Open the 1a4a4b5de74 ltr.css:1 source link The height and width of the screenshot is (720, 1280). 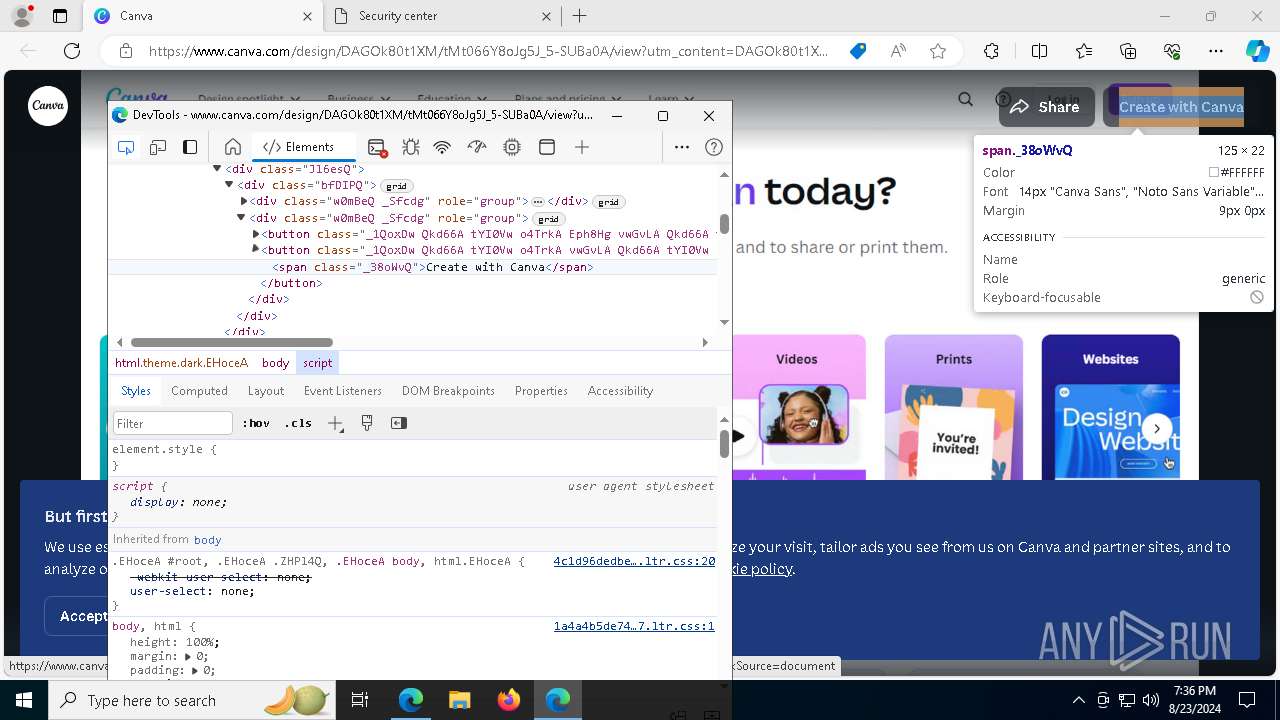634,626
